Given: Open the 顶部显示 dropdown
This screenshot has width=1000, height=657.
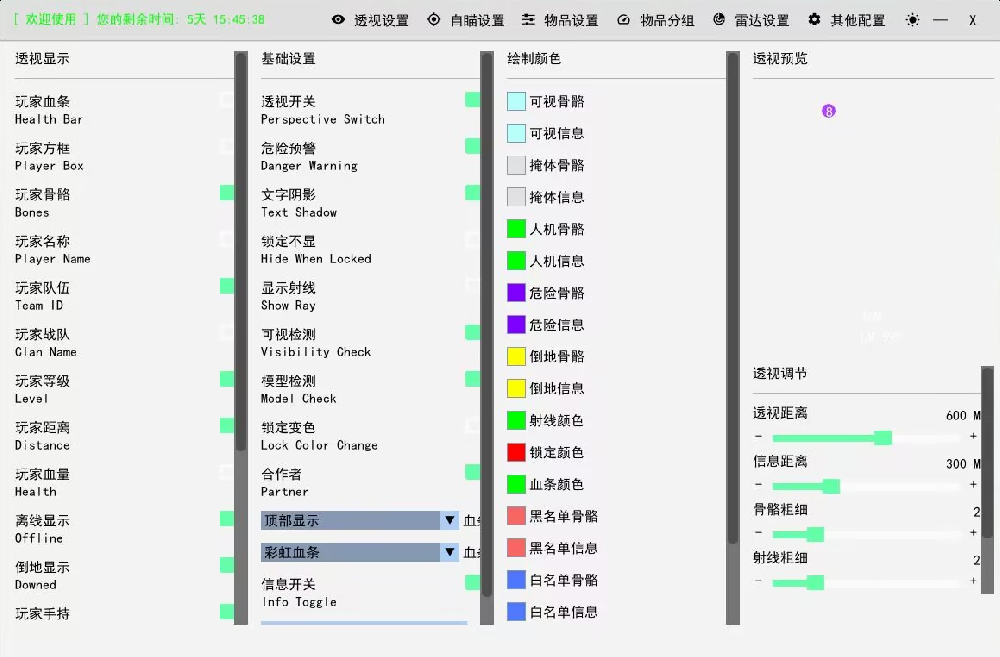Looking at the screenshot, I should (x=360, y=520).
